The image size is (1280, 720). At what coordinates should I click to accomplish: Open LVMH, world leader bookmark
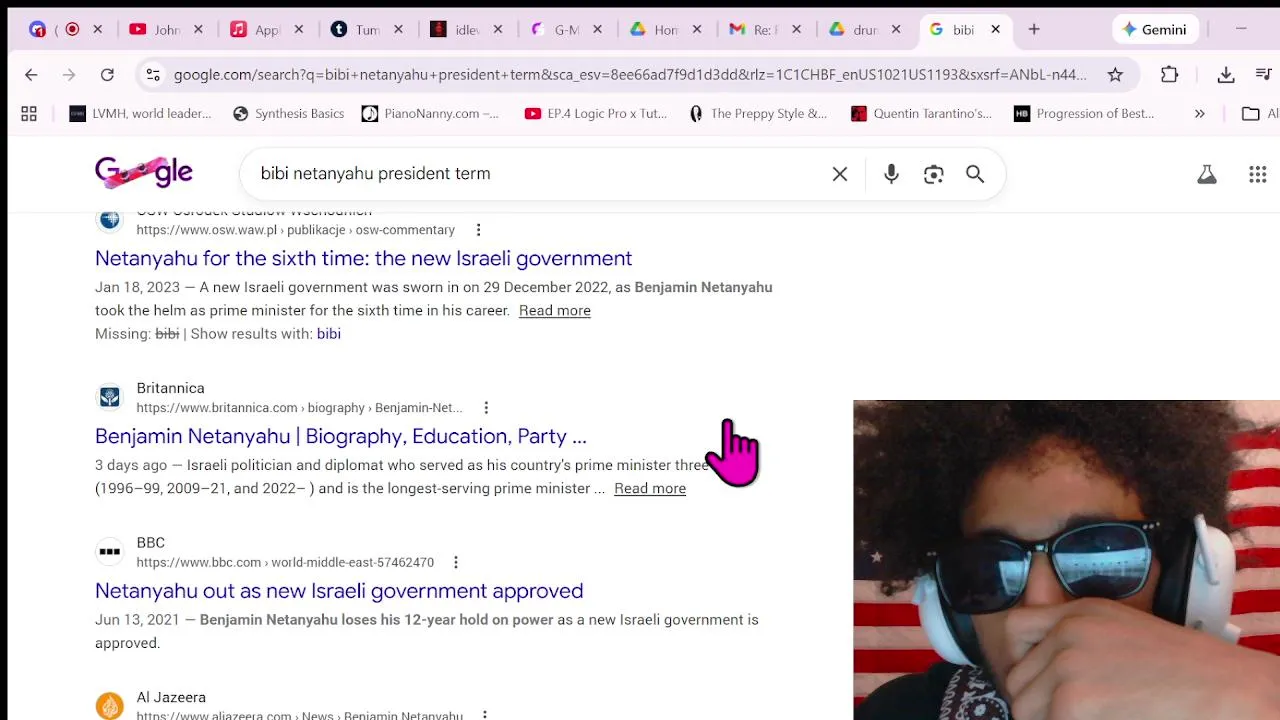140,114
